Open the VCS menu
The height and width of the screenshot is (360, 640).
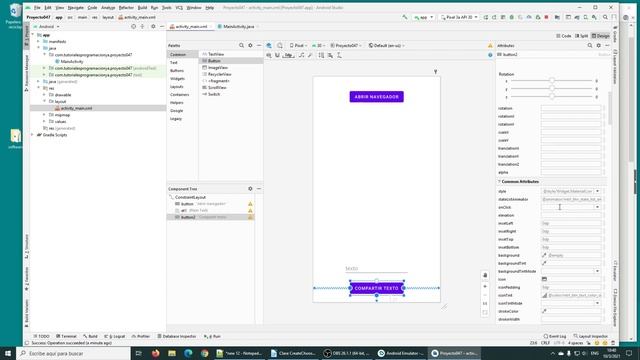click(x=179, y=7)
